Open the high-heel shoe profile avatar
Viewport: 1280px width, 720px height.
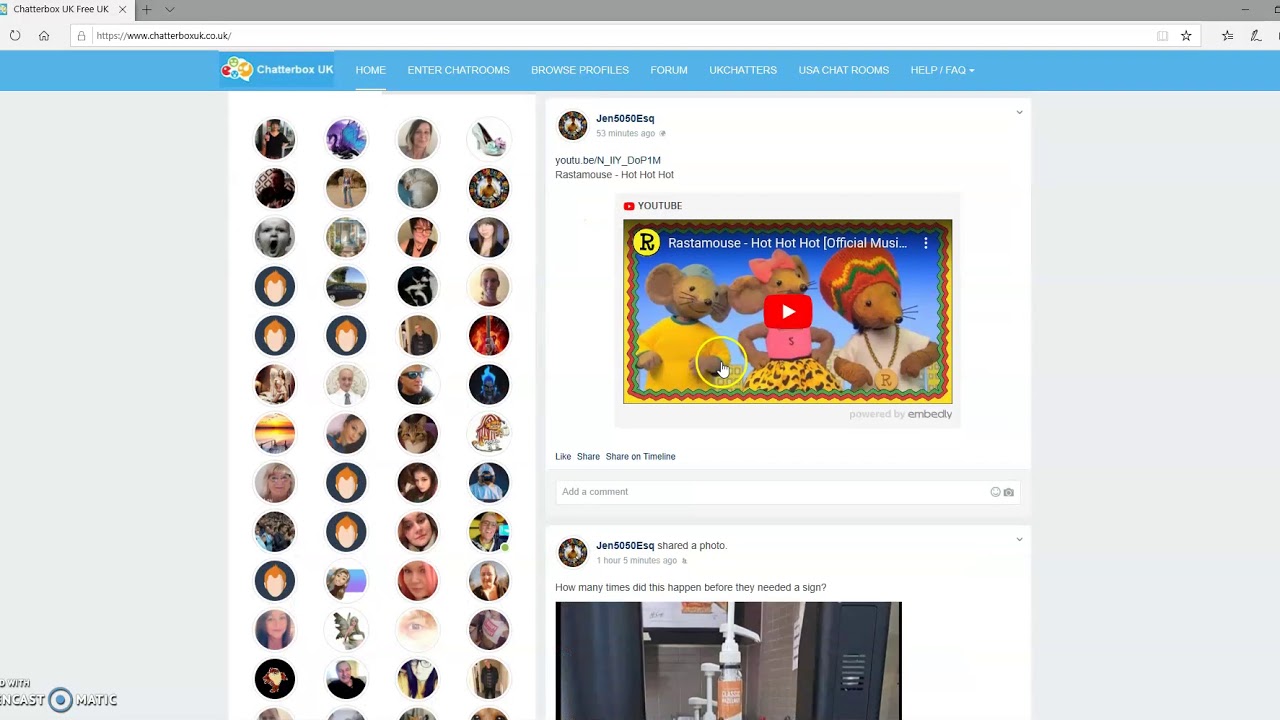tap(489, 139)
